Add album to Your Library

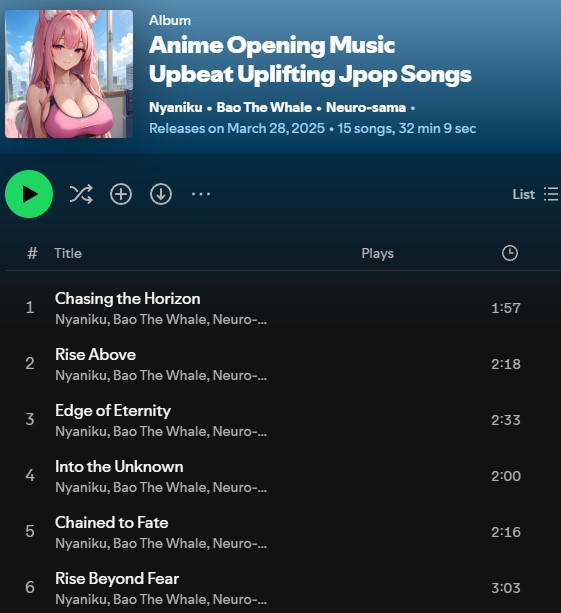pyautogui.click(x=121, y=194)
